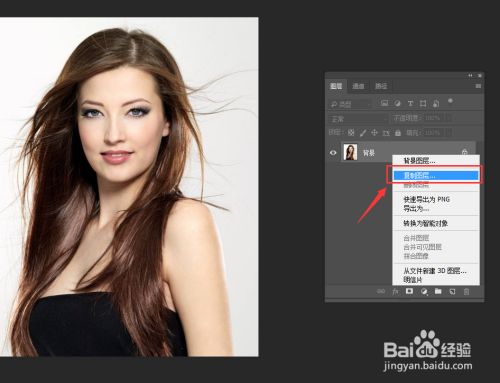Filter layers by type layer icon
Image resolution: width=500 pixels, height=383 pixels.
tap(410, 103)
